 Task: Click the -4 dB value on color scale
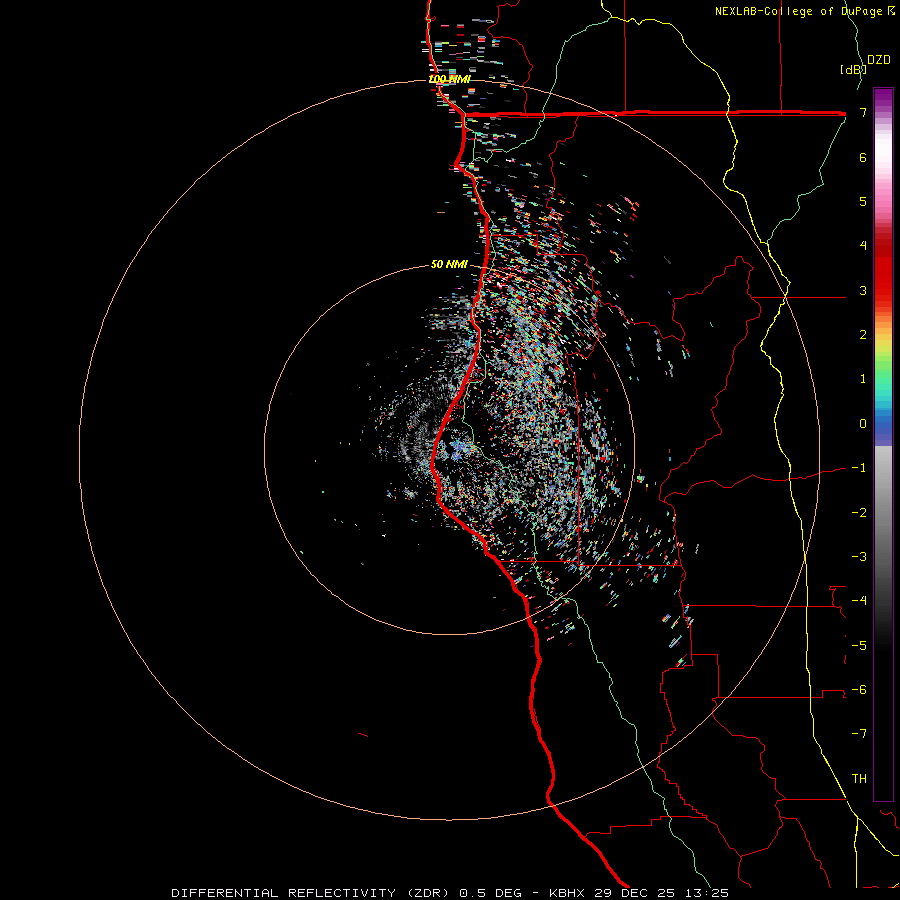coord(859,600)
